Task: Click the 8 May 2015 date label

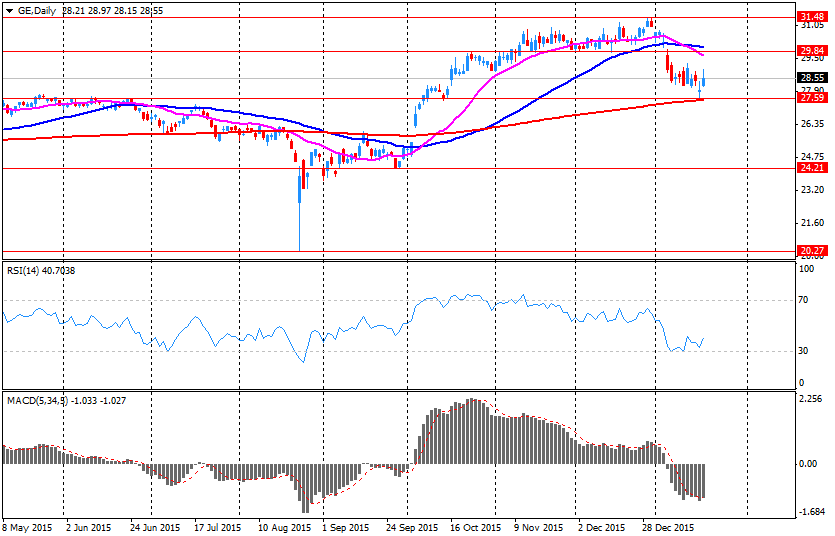Action: tap(28, 526)
